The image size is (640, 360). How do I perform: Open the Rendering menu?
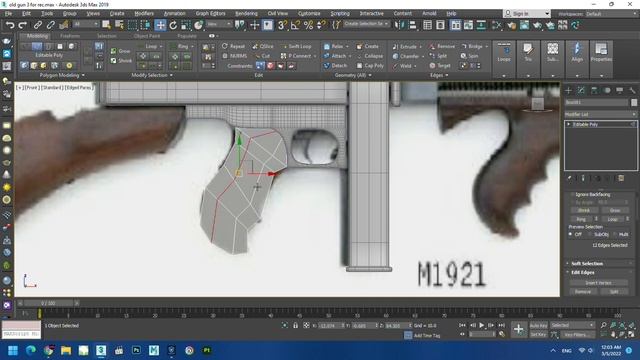click(246, 13)
